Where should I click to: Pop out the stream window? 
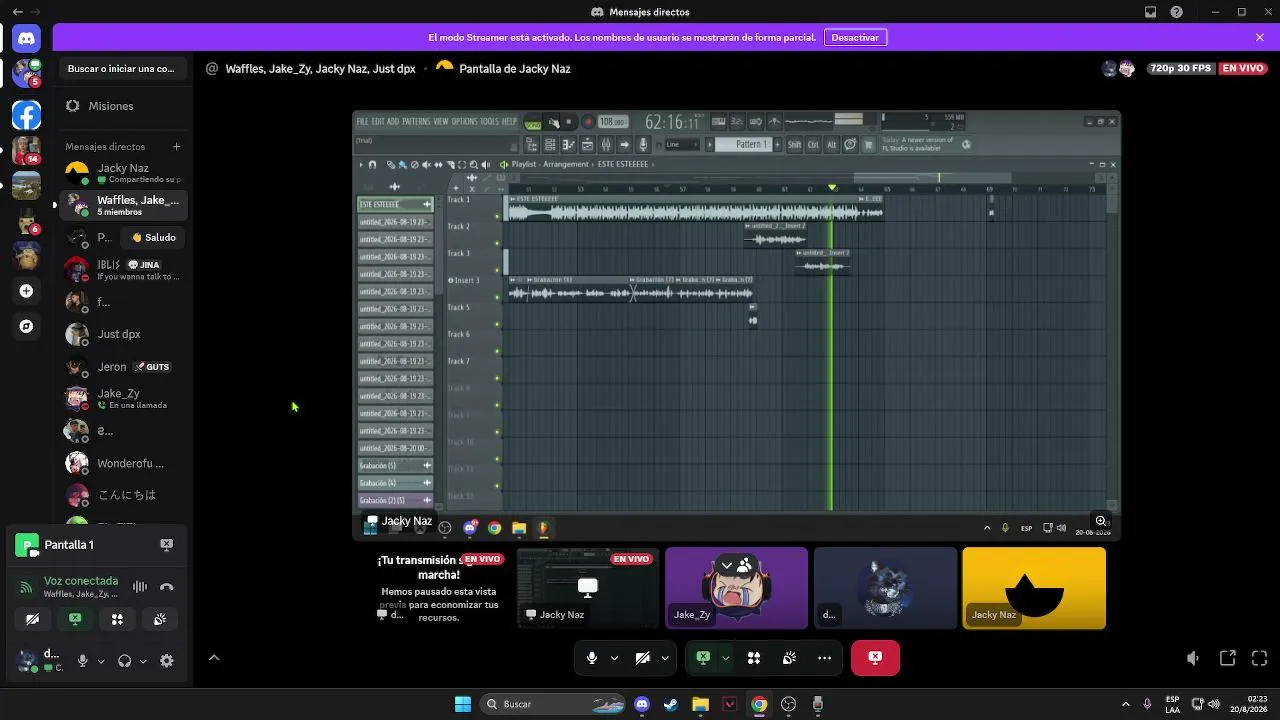1227,658
